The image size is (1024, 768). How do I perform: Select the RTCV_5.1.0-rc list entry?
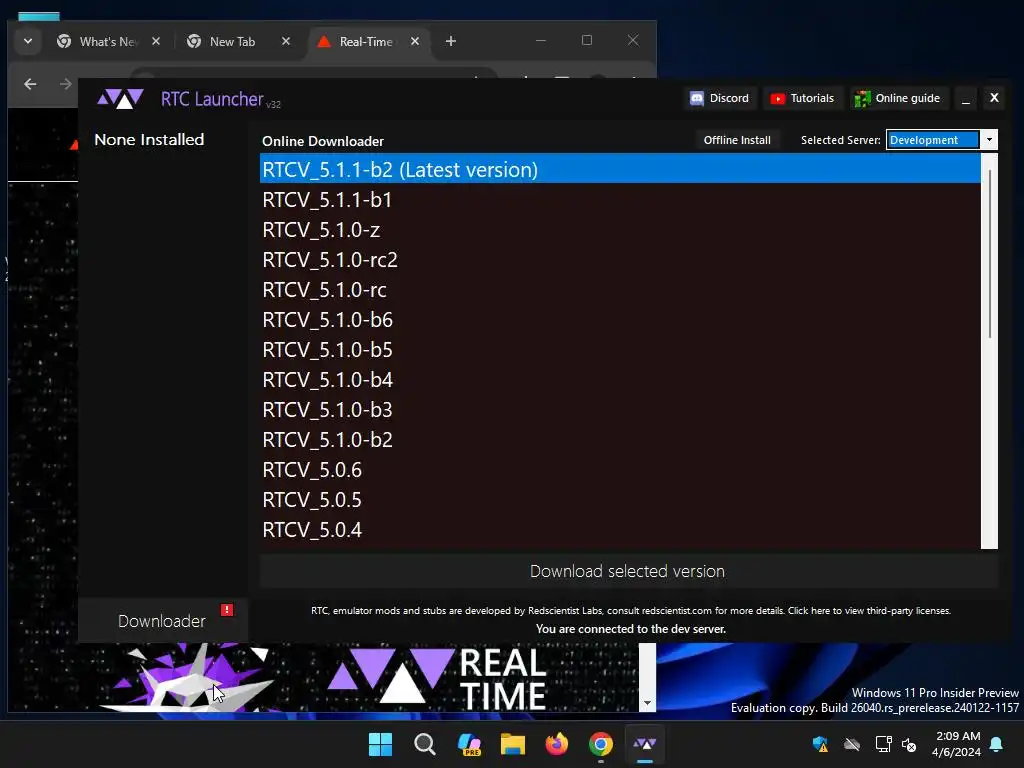pyautogui.click(x=620, y=289)
